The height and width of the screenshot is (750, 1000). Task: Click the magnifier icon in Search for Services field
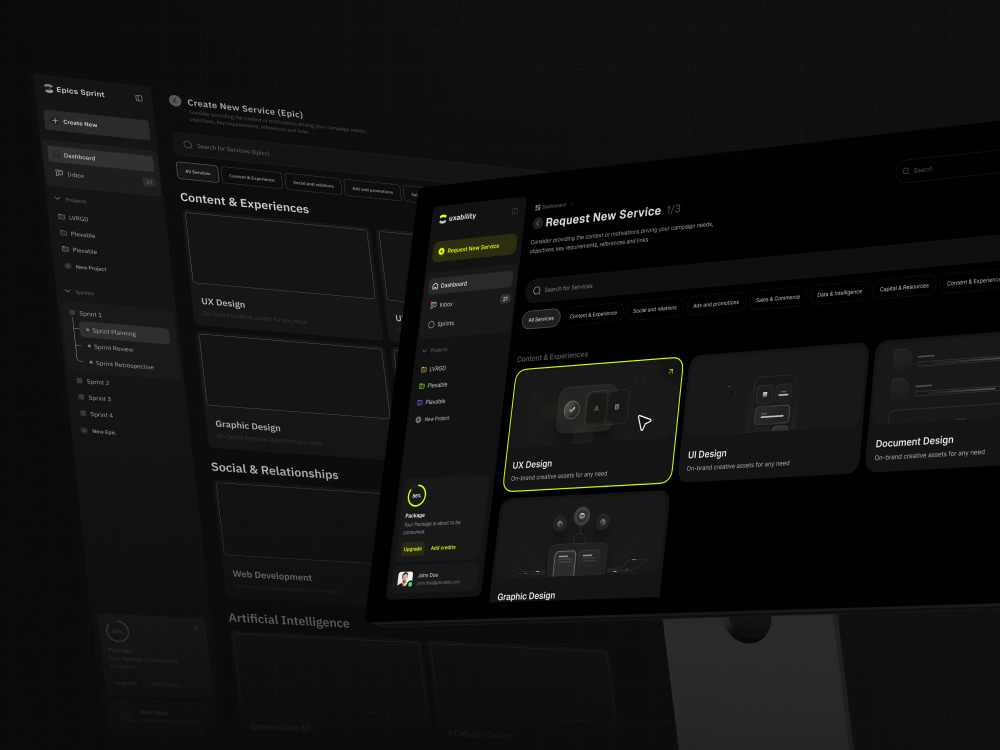pyautogui.click(x=537, y=291)
